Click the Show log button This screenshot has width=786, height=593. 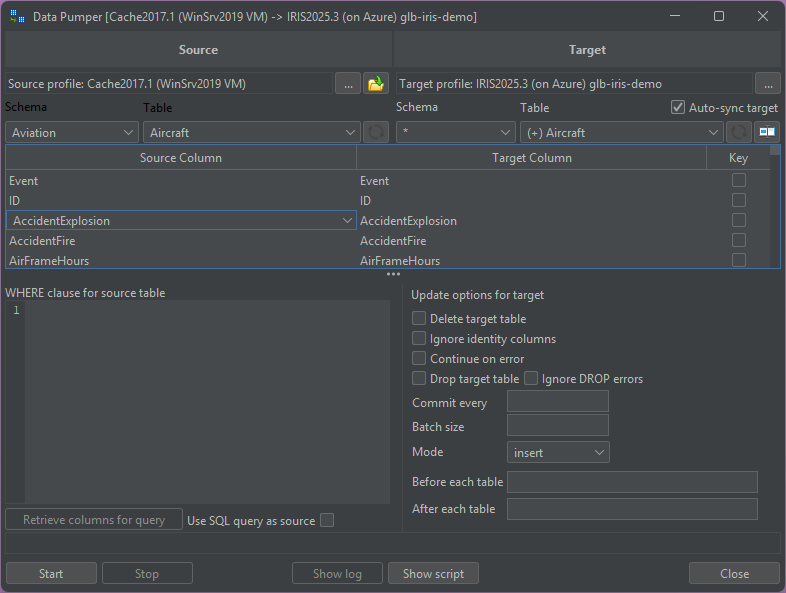click(337, 573)
